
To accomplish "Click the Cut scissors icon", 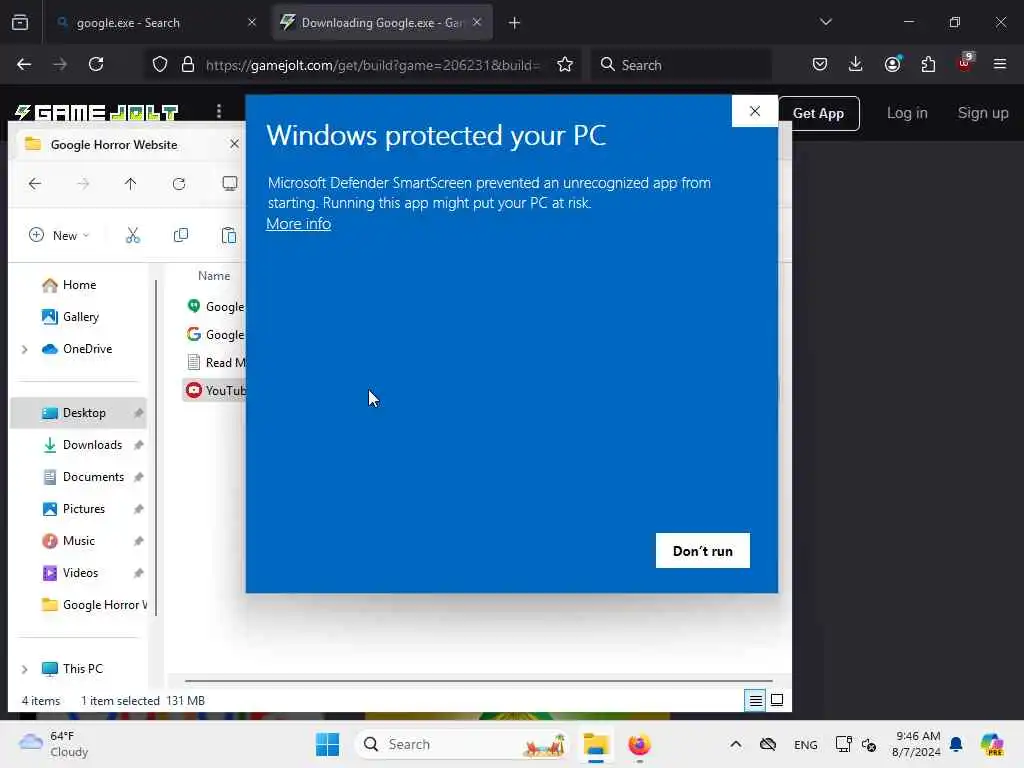I will pyautogui.click(x=133, y=235).
